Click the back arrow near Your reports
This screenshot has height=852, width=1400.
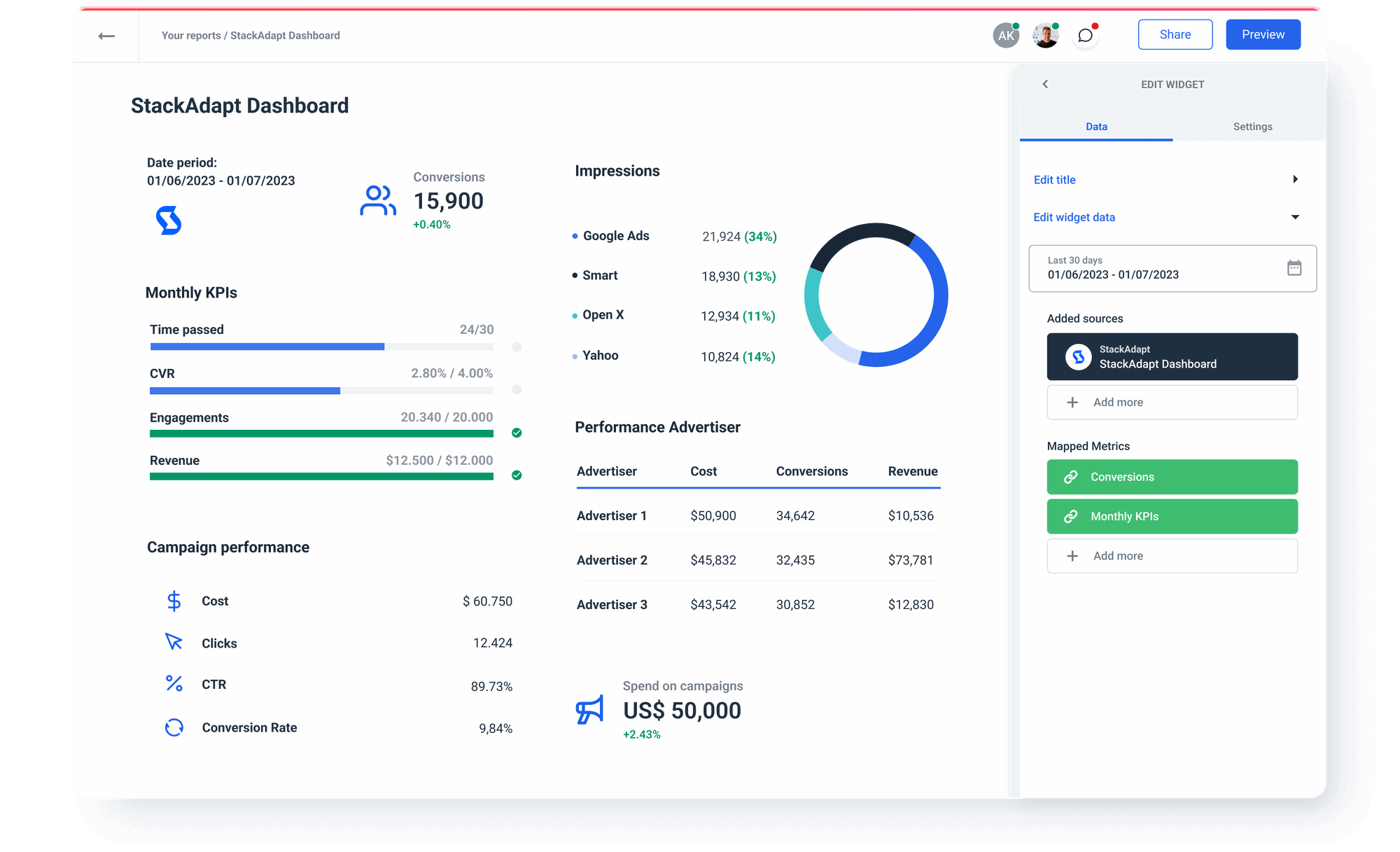108,35
